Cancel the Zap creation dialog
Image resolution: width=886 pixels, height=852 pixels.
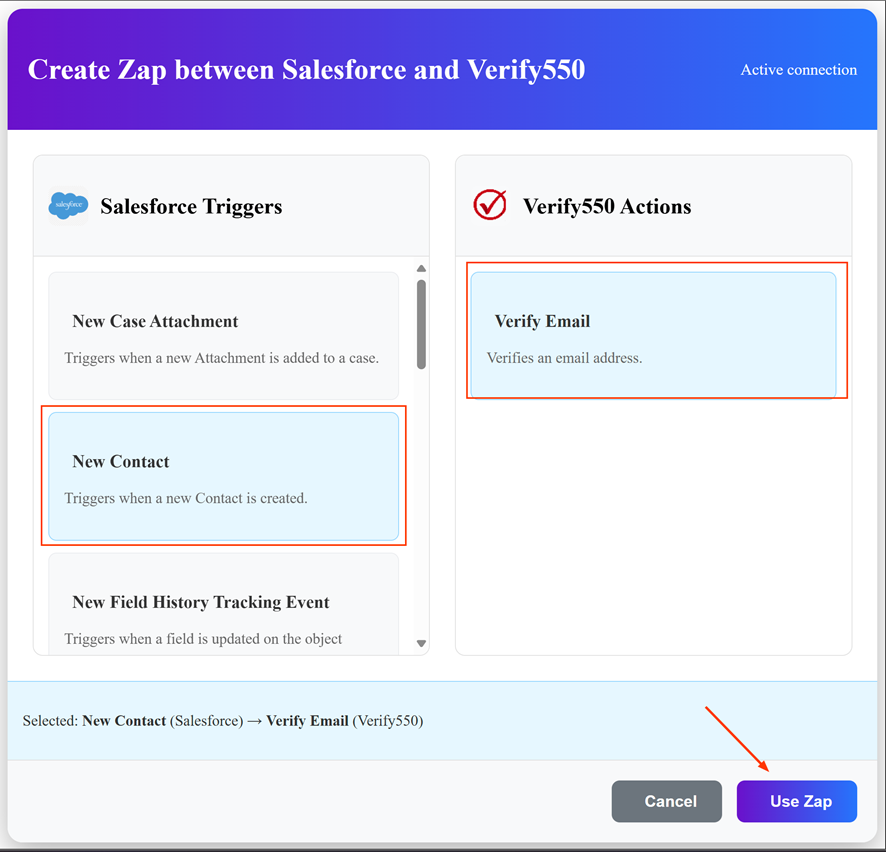coord(667,801)
